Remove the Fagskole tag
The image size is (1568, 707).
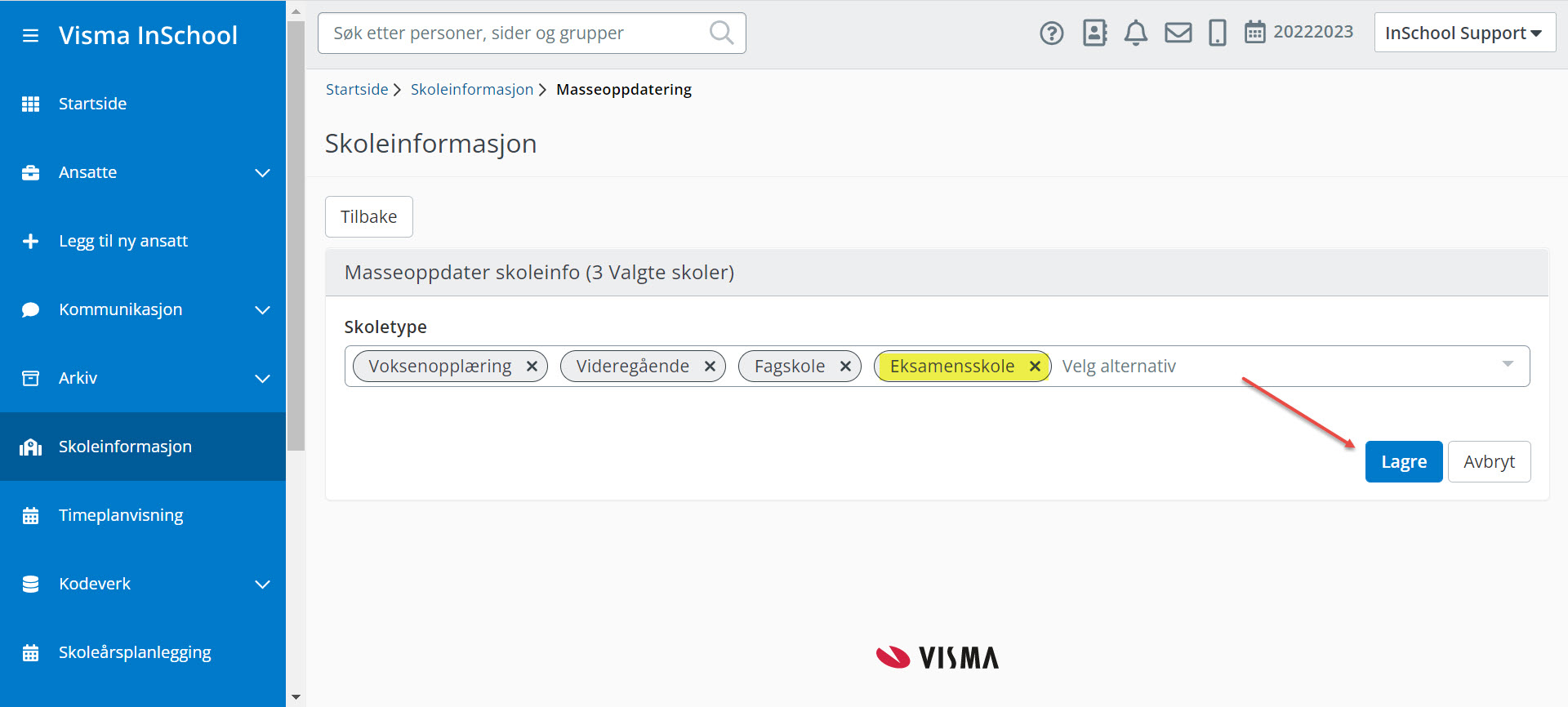[845, 367]
